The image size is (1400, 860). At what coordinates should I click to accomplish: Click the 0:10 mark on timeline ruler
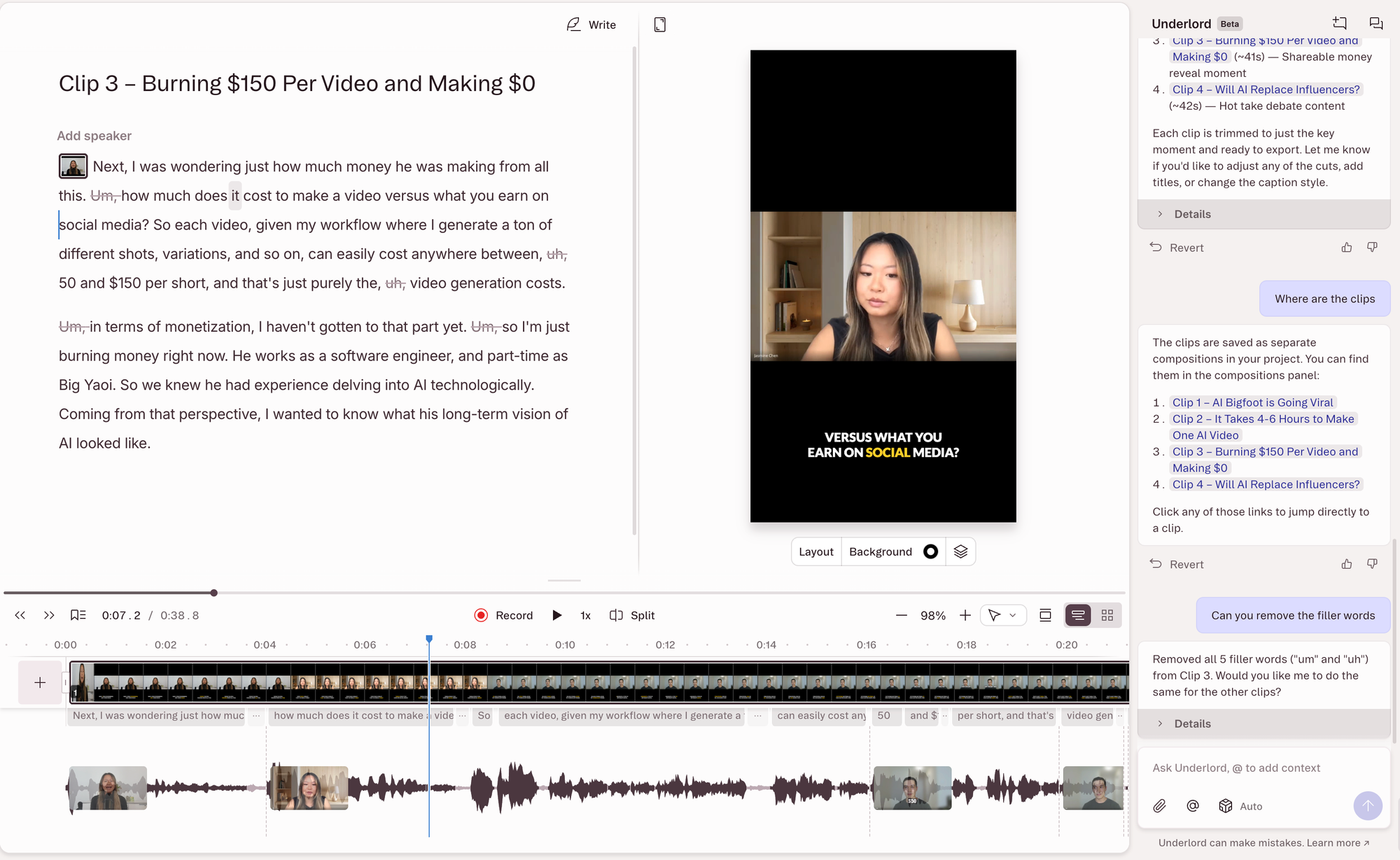[x=565, y=644]
